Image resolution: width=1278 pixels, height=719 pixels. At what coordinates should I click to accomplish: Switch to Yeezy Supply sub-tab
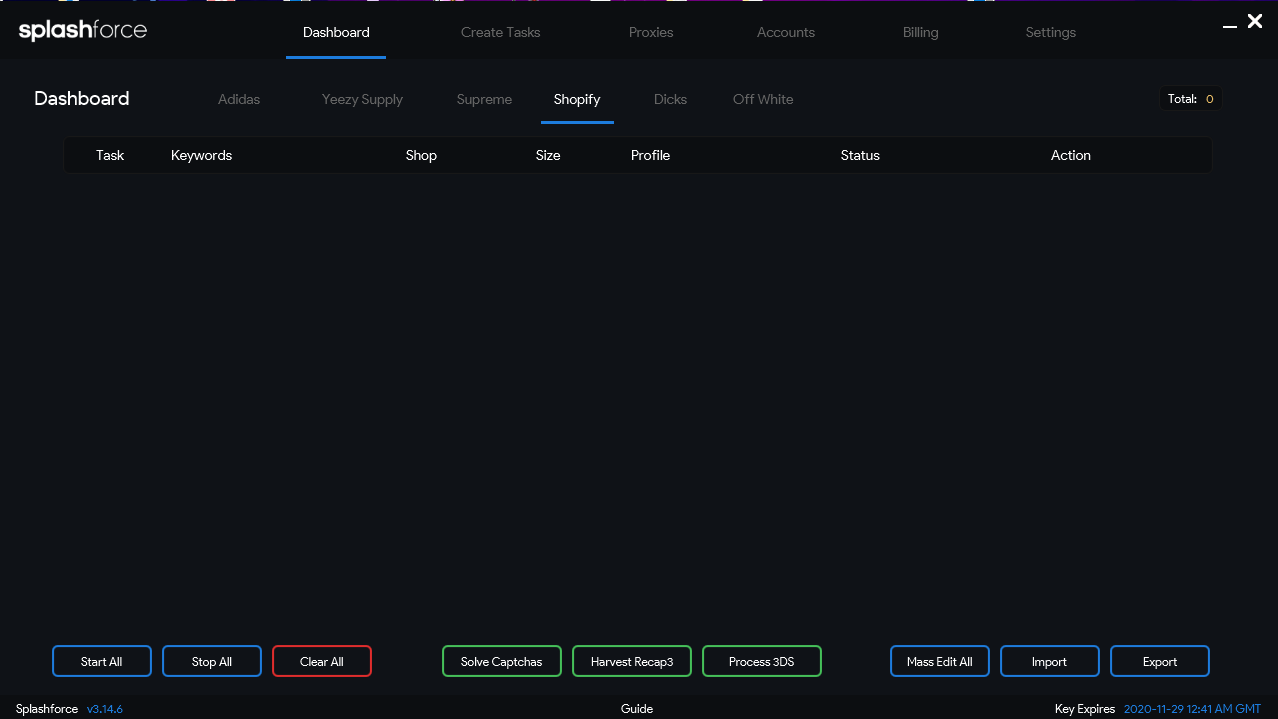362,99
